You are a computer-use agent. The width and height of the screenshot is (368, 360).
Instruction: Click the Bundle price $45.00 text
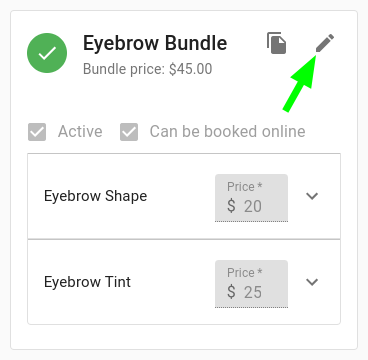point(147,69)
